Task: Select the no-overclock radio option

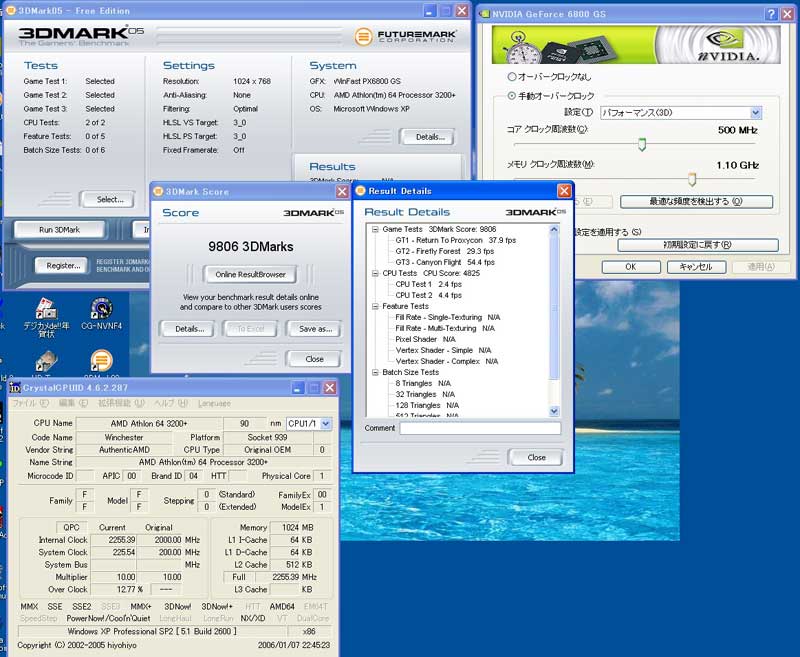Action: pyautogui.click(x=512, y=77)
